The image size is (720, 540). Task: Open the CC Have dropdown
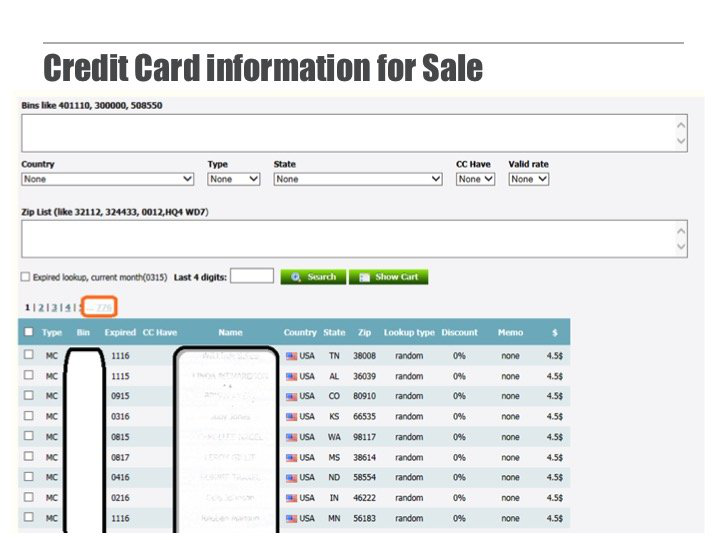pos(475,179)
